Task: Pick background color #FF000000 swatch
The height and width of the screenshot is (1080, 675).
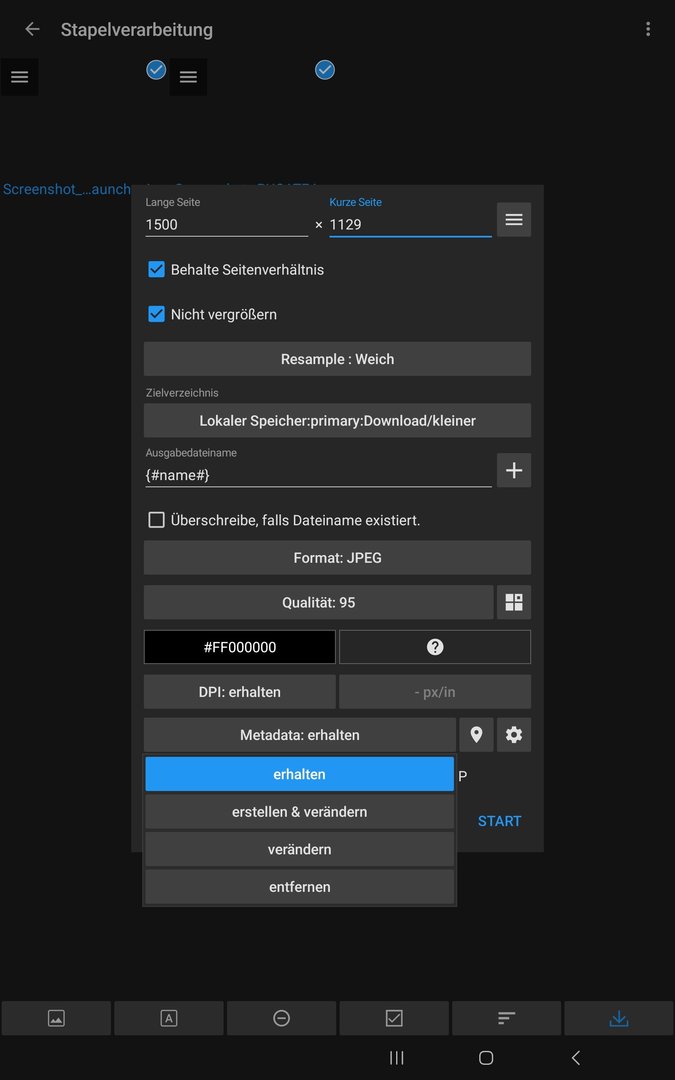Action: (x=240, y=647)
